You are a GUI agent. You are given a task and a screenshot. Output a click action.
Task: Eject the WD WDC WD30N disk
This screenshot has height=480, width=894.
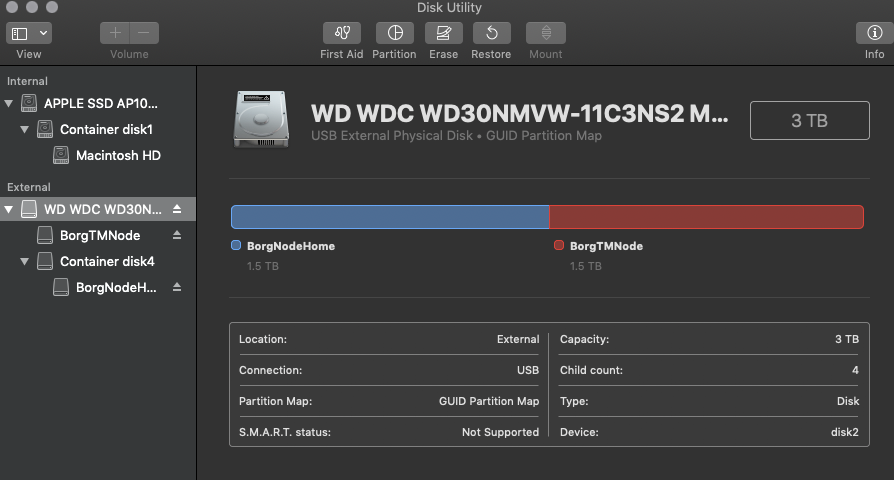[x=177, y=209]
